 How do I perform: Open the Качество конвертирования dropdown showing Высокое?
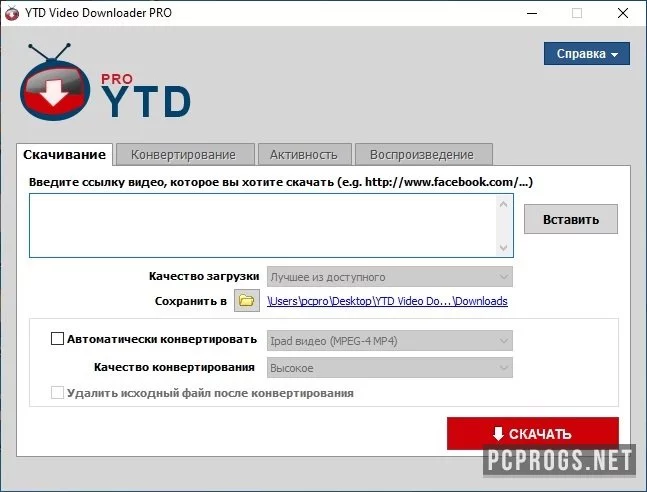[390, 368]
